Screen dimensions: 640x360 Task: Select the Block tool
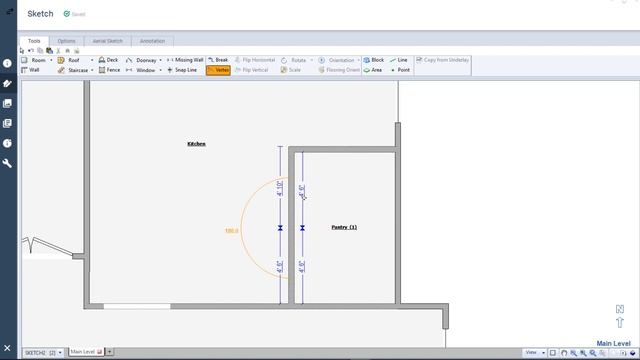tap(373, 60)
